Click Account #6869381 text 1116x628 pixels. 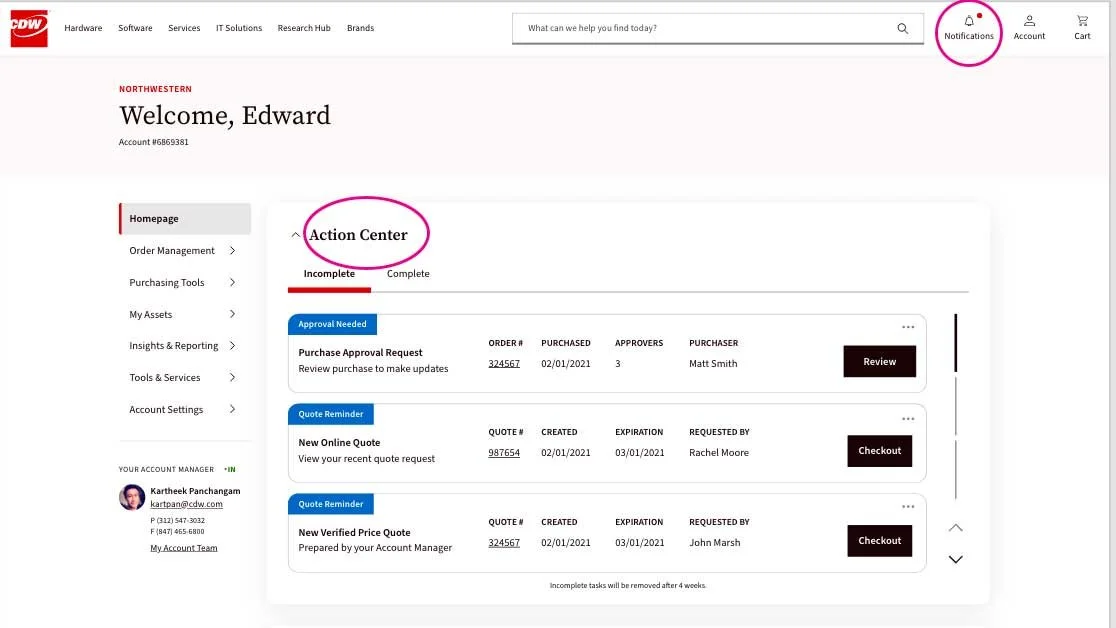pyautogui.click(x=154, y=142)
